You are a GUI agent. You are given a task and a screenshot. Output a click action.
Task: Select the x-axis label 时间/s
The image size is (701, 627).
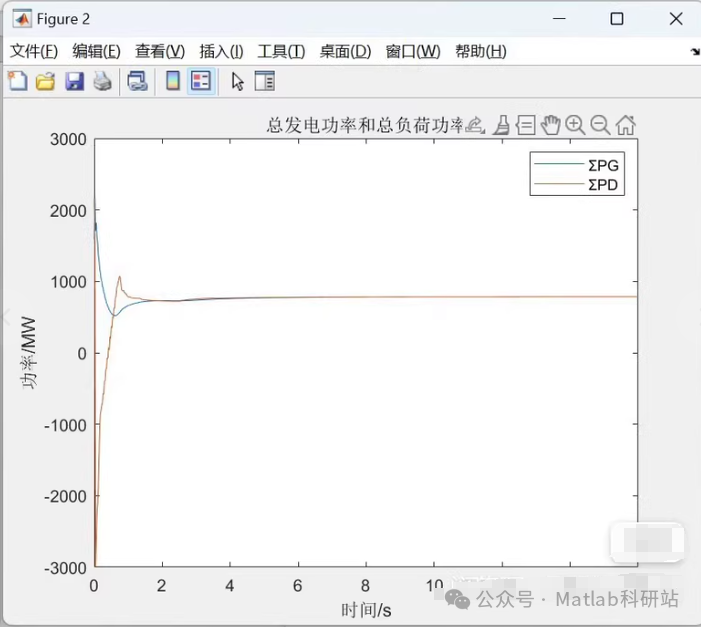pyautogui.click(x=366, y=610)
